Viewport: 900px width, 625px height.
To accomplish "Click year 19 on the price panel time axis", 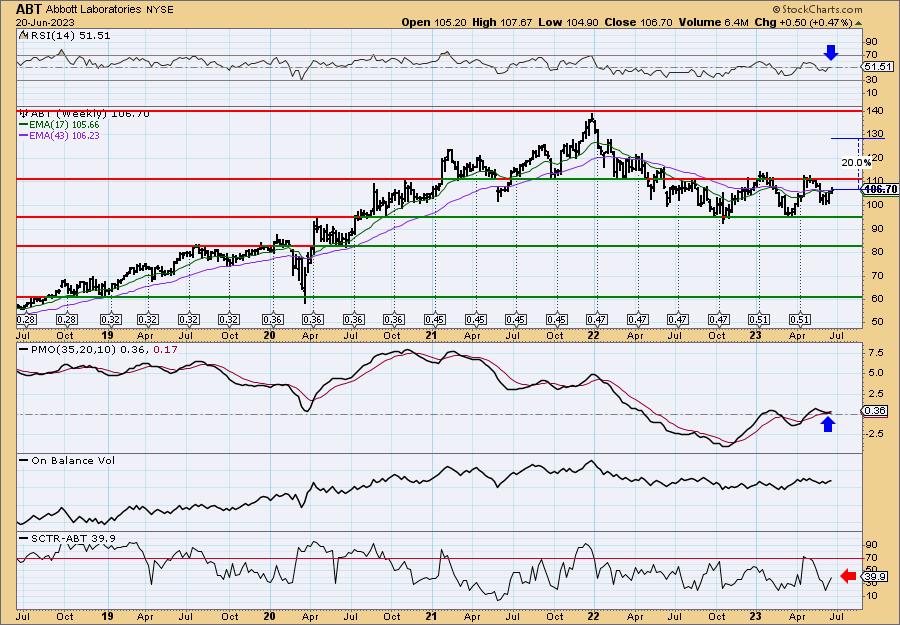I will [107, 335].
